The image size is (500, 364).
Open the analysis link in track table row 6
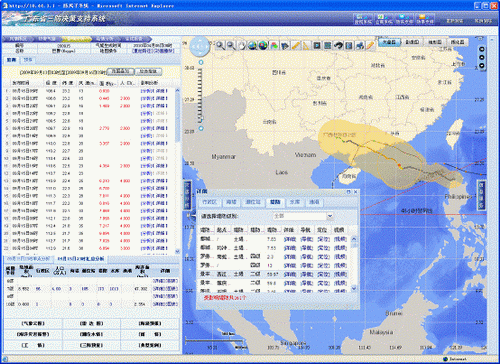pyautogui.click(x=146, y=128)
